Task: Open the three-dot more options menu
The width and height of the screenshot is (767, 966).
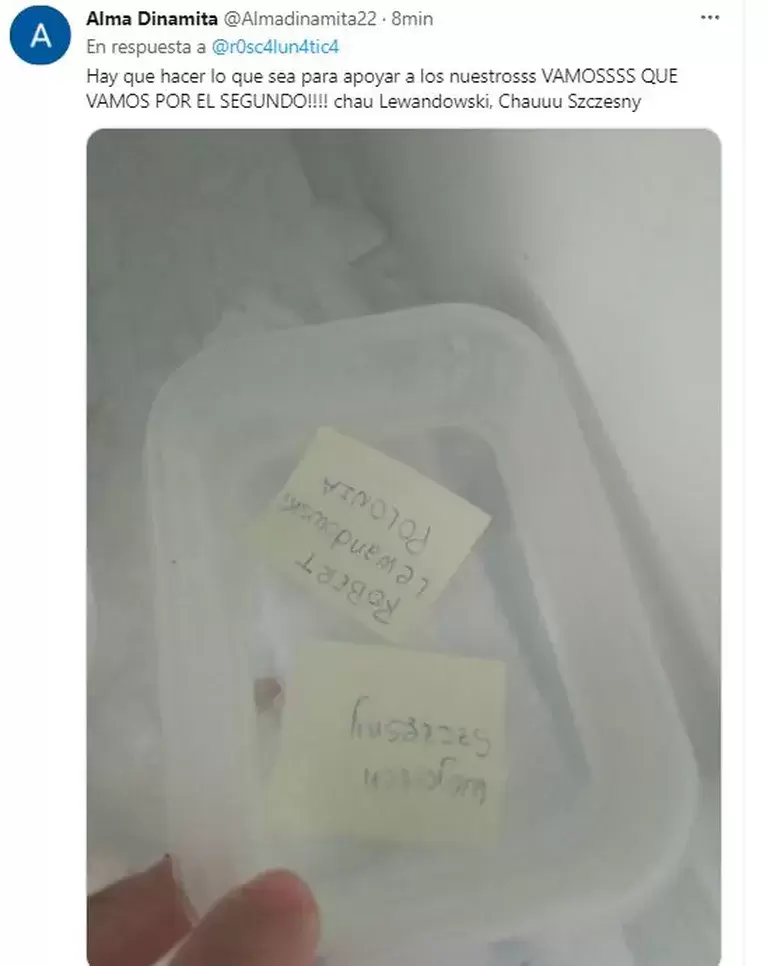Action: (x=710, y=18)
